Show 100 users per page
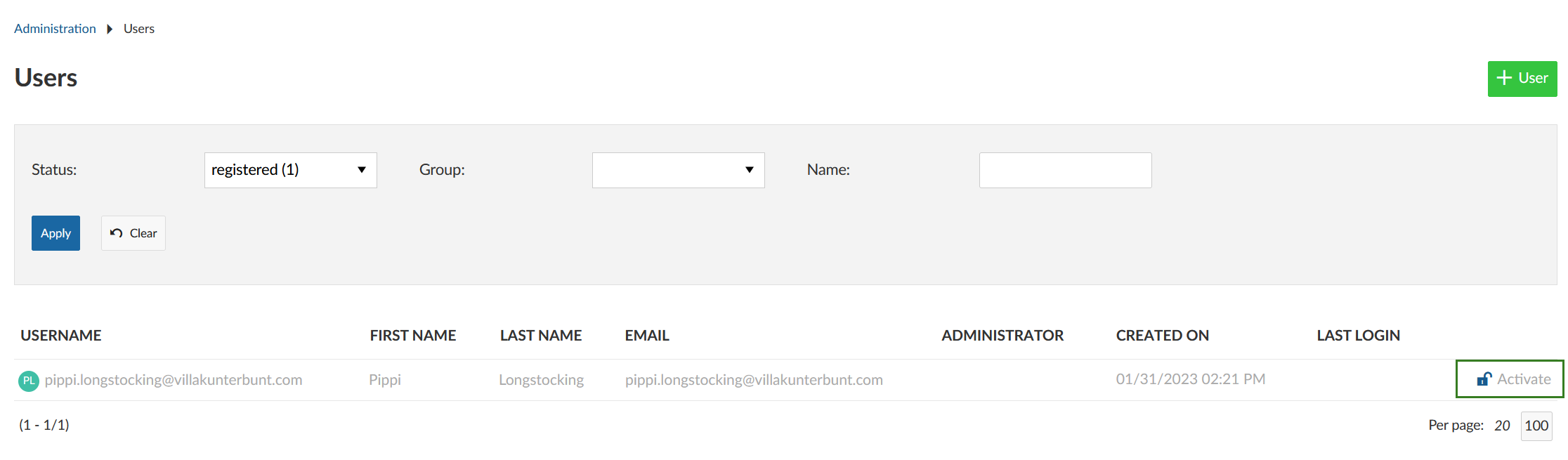 (x=1536, y=426)
